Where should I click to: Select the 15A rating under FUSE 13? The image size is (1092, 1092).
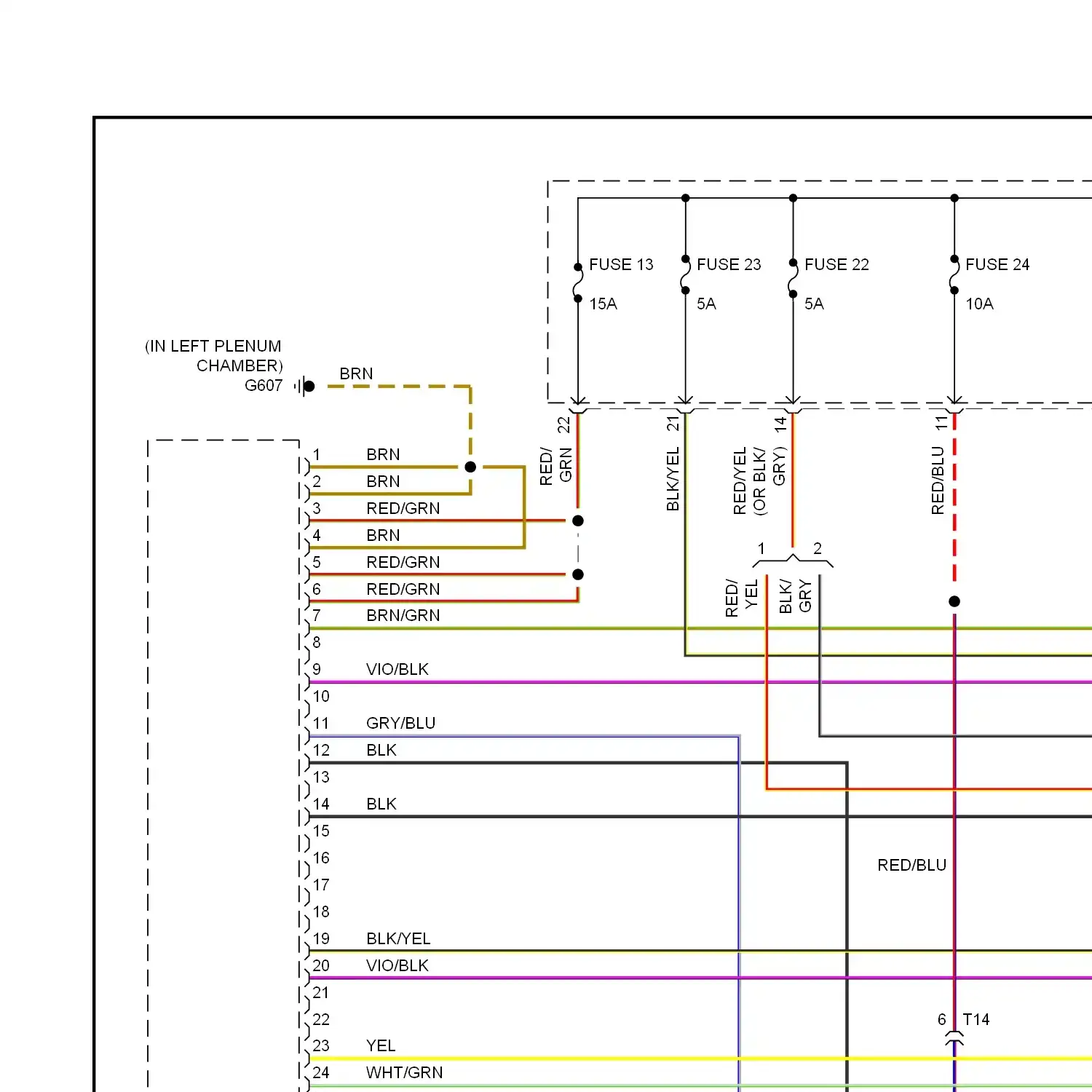(x=603, y=304)
